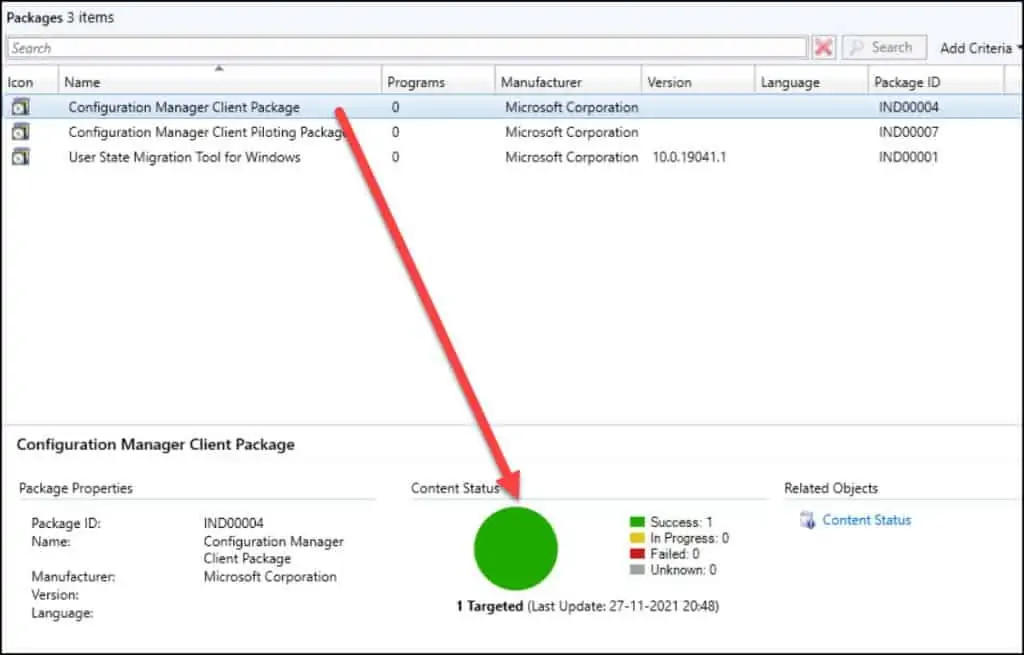Click Microsoft Corporation in the Piloting Package row
The width and height of the screenshot is (1024, 655).
571,132
